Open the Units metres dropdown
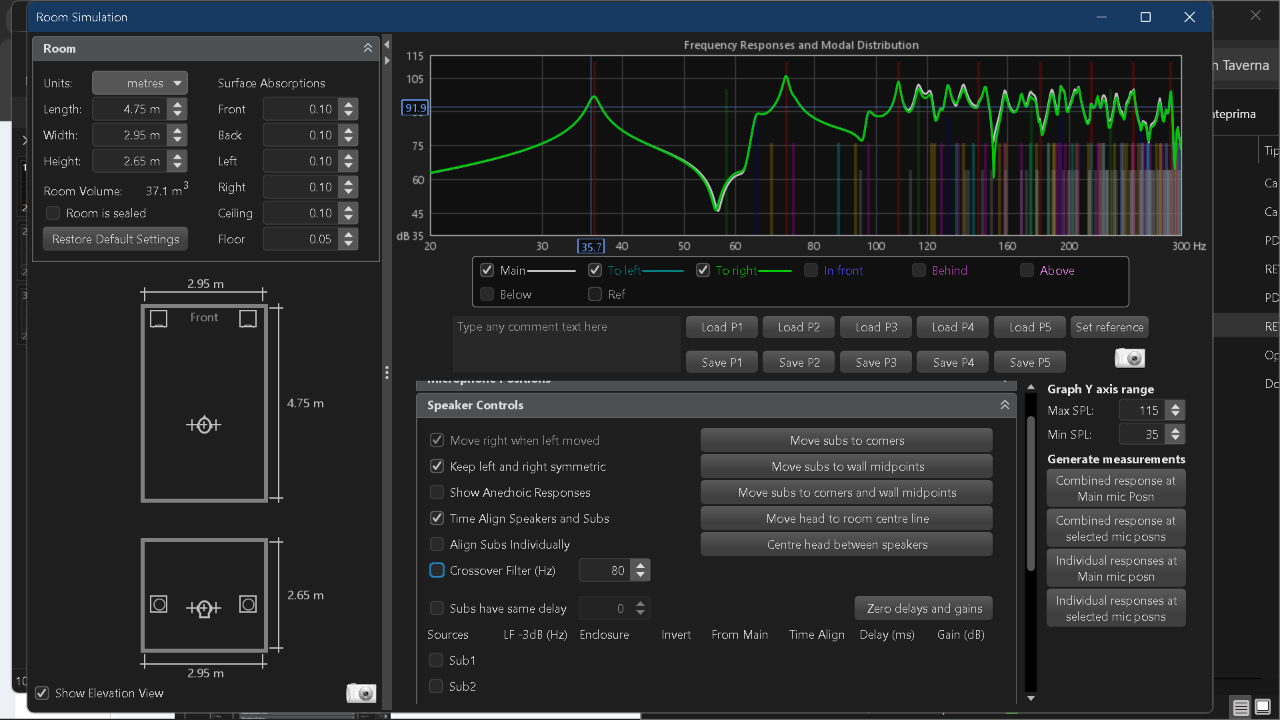 (x=140, y=83)
